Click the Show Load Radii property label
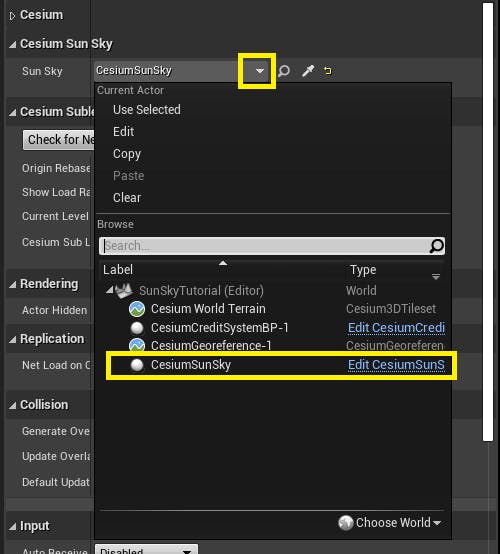Screen dimensions: 500x554 pyautogui.click(x=56, y=192)
